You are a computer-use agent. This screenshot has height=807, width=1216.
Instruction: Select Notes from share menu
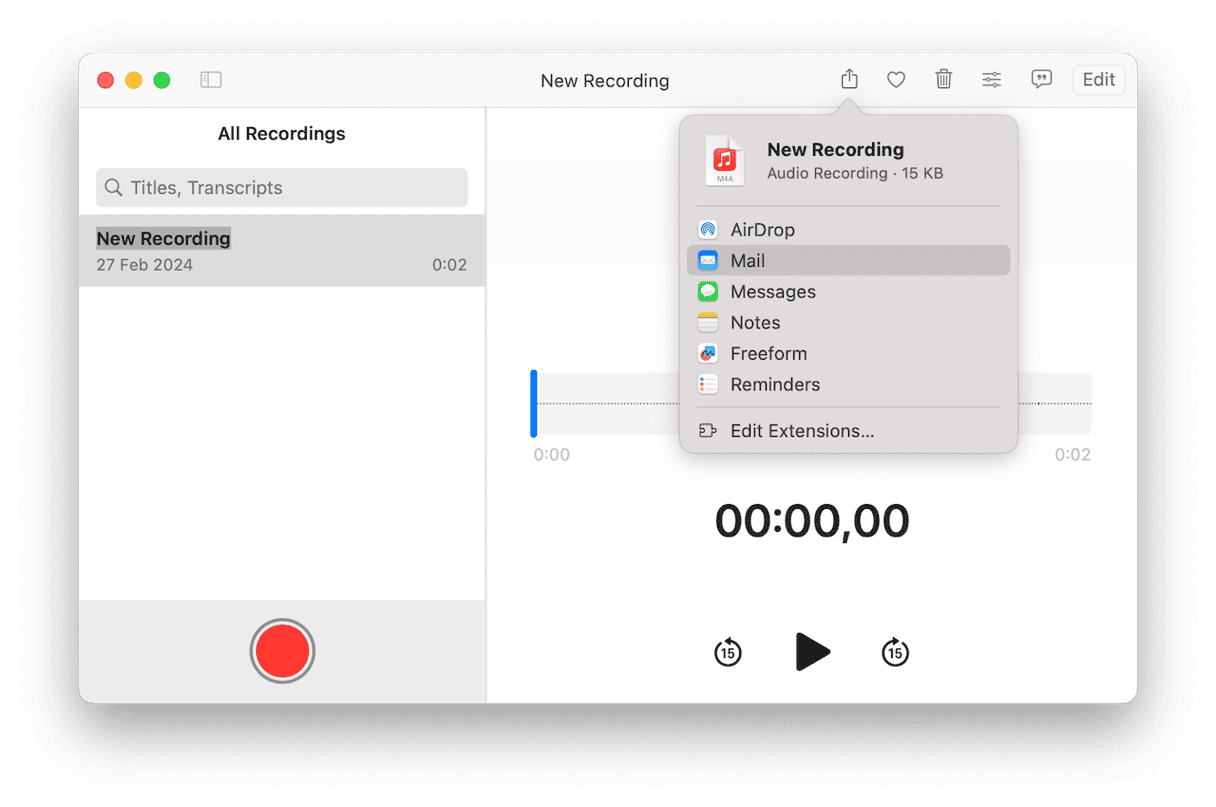(755, 323)
